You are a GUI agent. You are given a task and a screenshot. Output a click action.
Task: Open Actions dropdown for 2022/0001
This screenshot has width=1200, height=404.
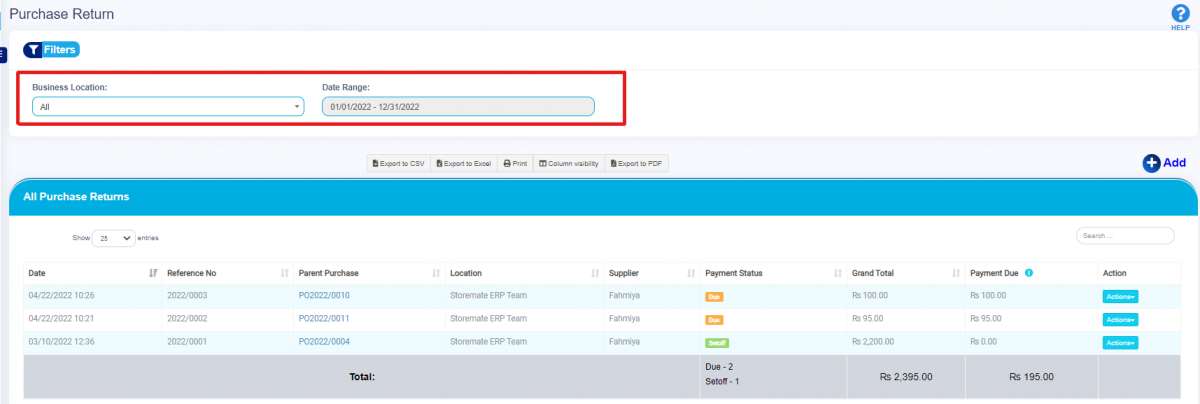pyautogui.click(x=1120, y=343)
